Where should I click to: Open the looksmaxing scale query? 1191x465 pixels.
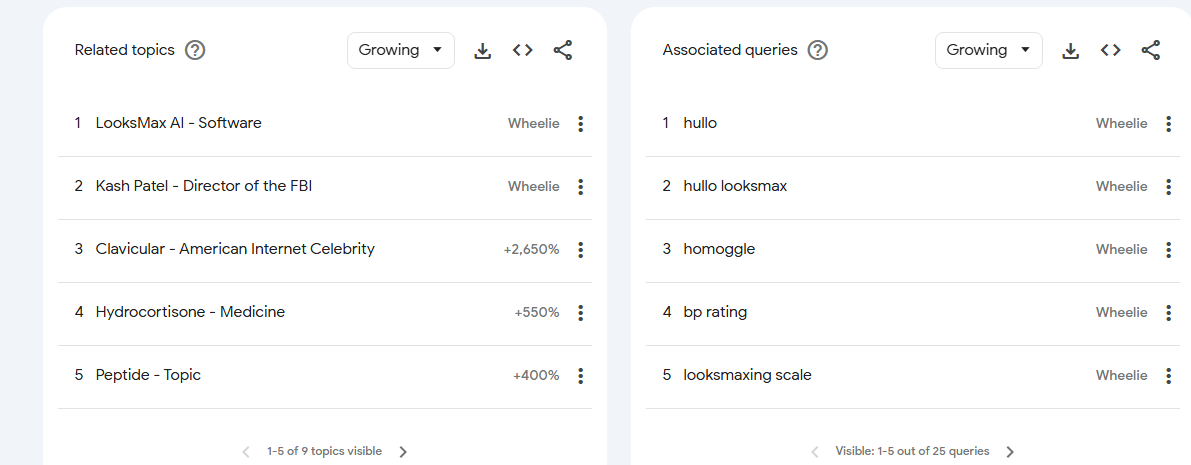(747, 375)
